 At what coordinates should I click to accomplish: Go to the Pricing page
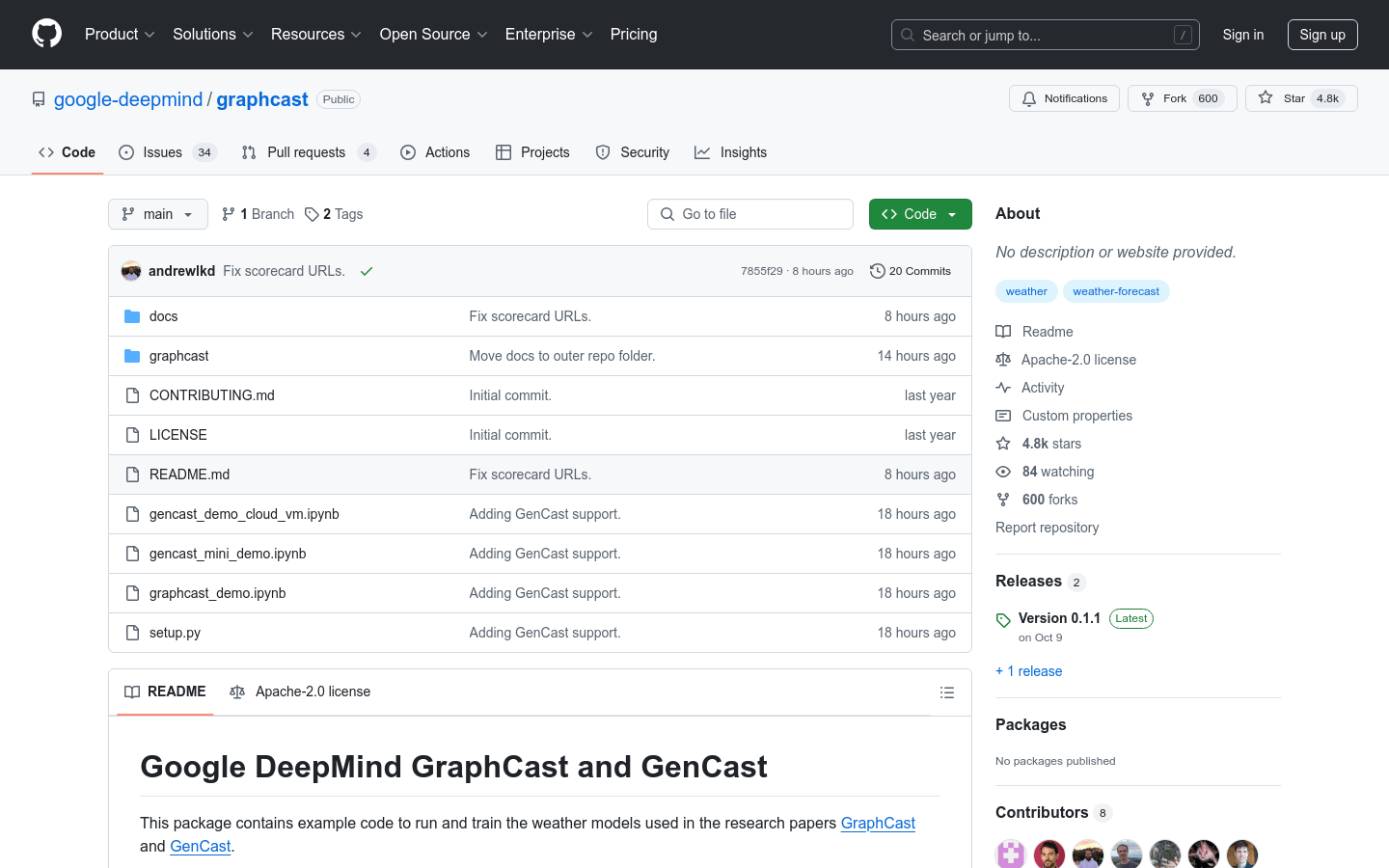tap(634, 34)
